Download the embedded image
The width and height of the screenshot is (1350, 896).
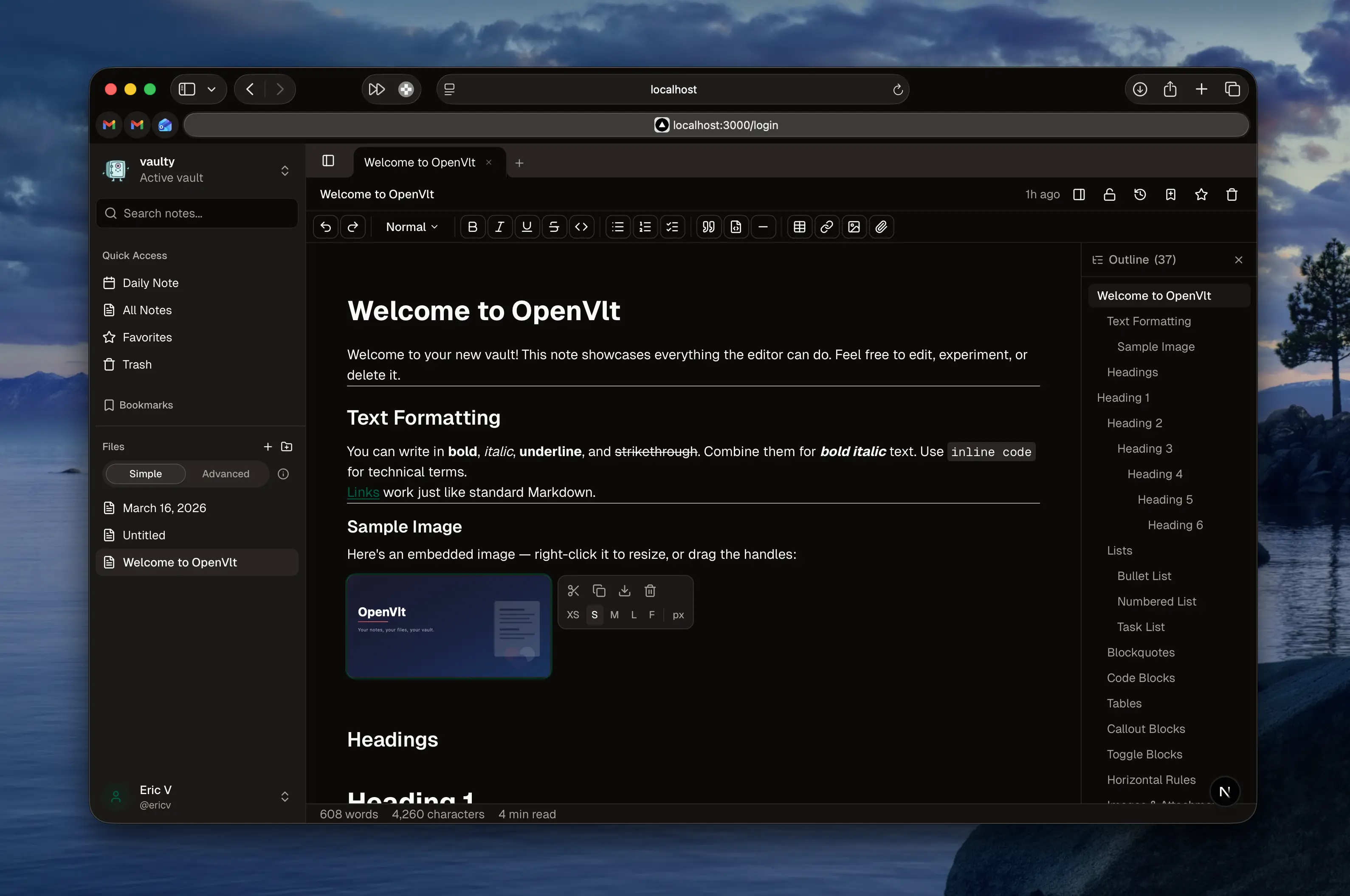tap(624, 590)
